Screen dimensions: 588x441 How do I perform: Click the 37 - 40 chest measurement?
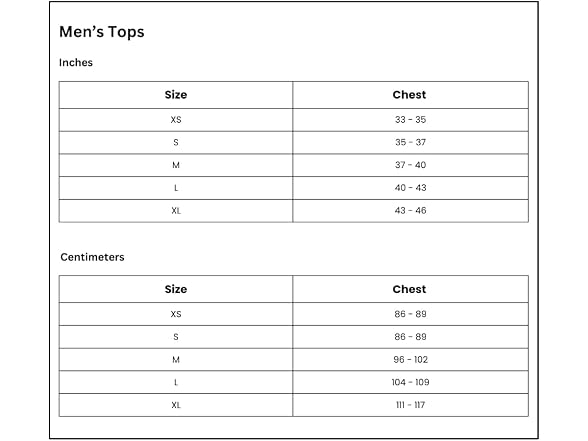pyautogui.click(x=410, y=165)
